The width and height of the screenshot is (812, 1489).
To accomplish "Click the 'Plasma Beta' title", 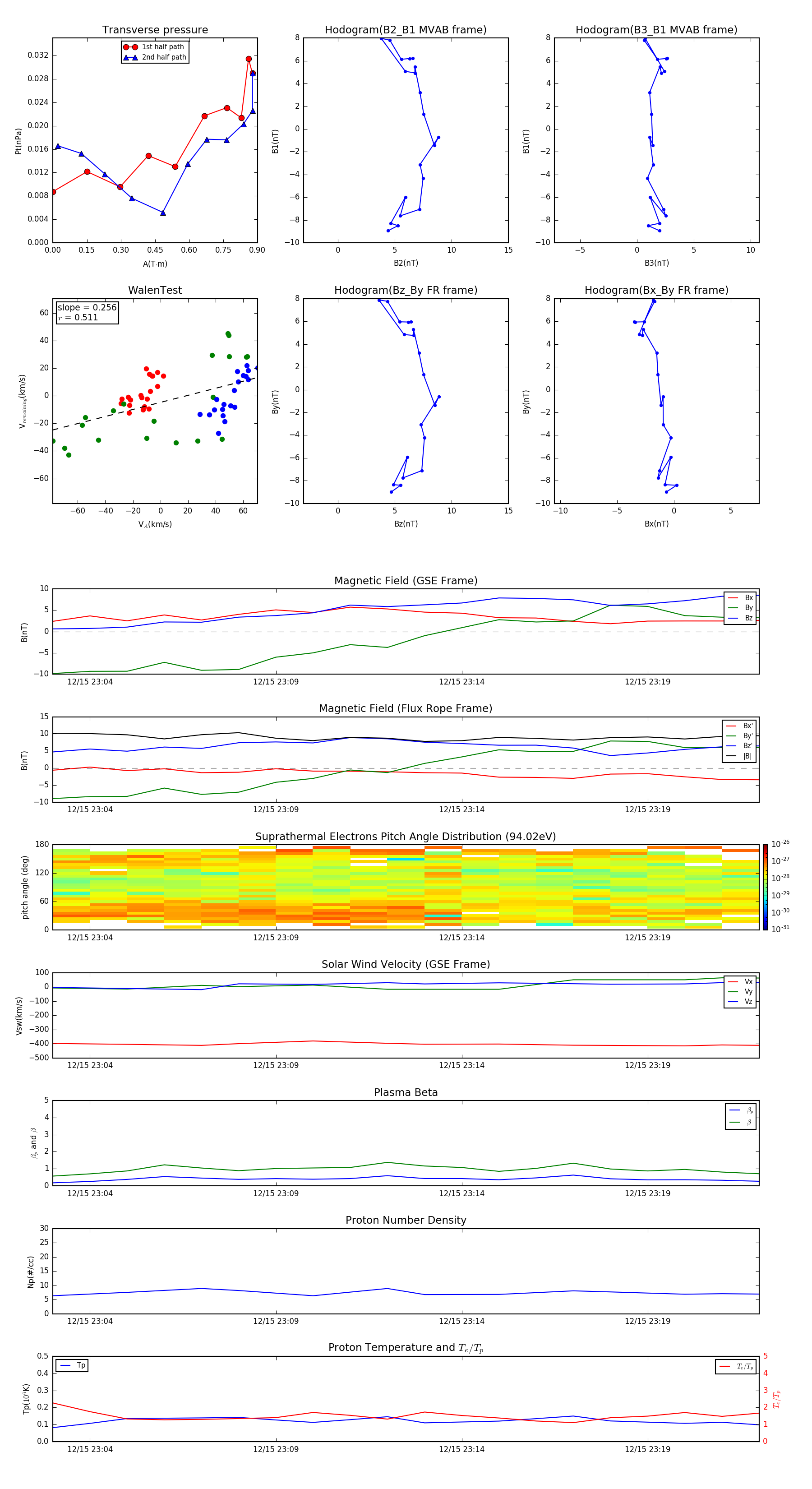I will coord(406,1092).
